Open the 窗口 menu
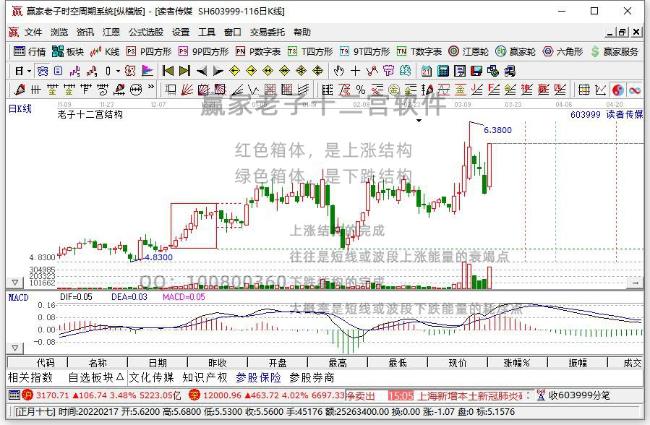Image resolution: width=650 pixels, height=425 pixels. pyautogui.click(x=233, y=32)
